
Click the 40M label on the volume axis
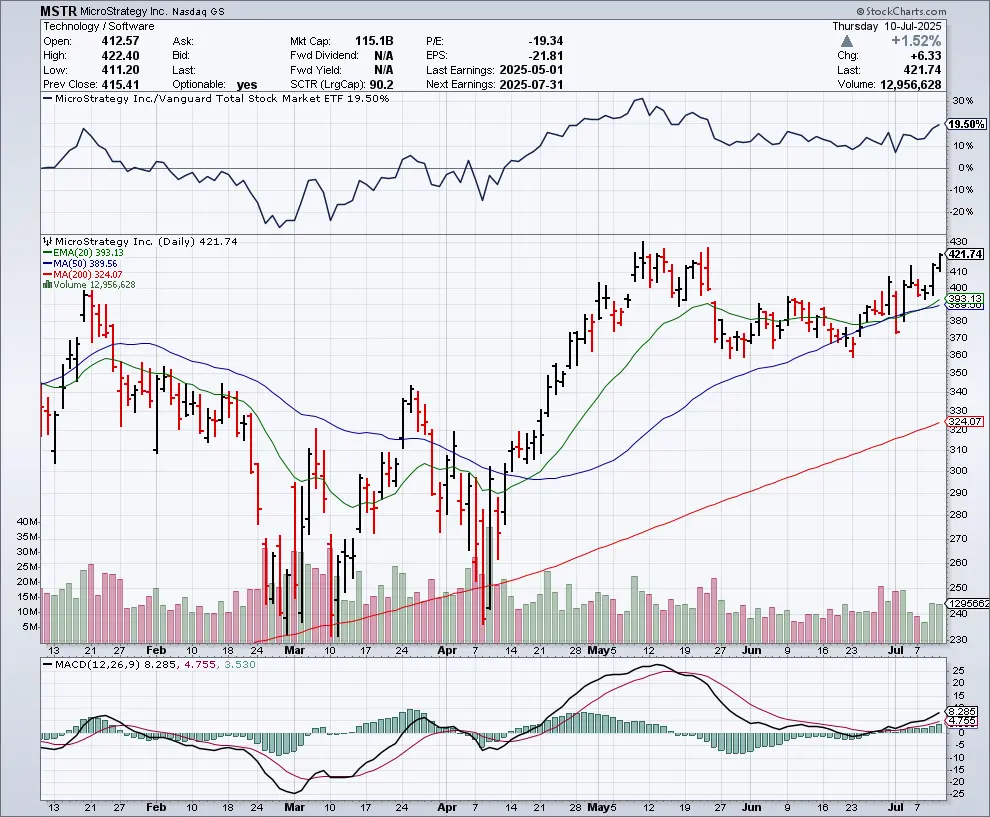point(27,522)
